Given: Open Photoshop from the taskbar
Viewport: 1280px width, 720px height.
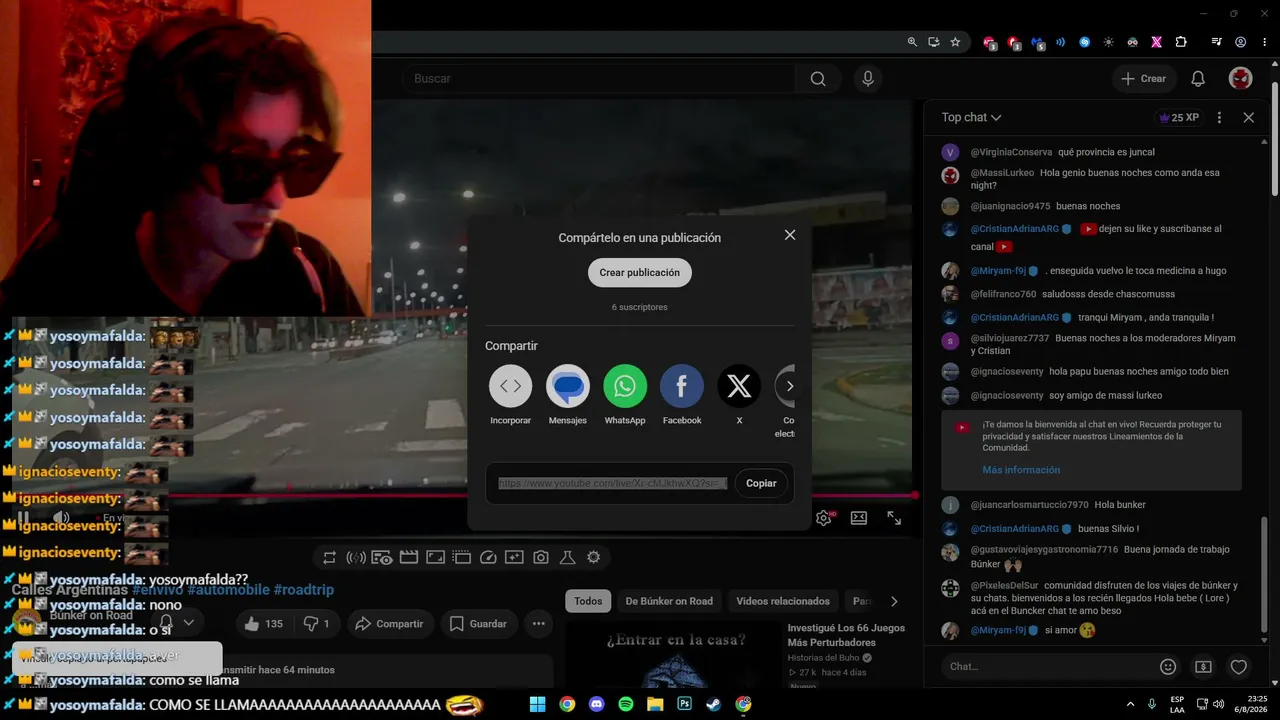Looking at the screenshot, I should (x=684, y=704).
